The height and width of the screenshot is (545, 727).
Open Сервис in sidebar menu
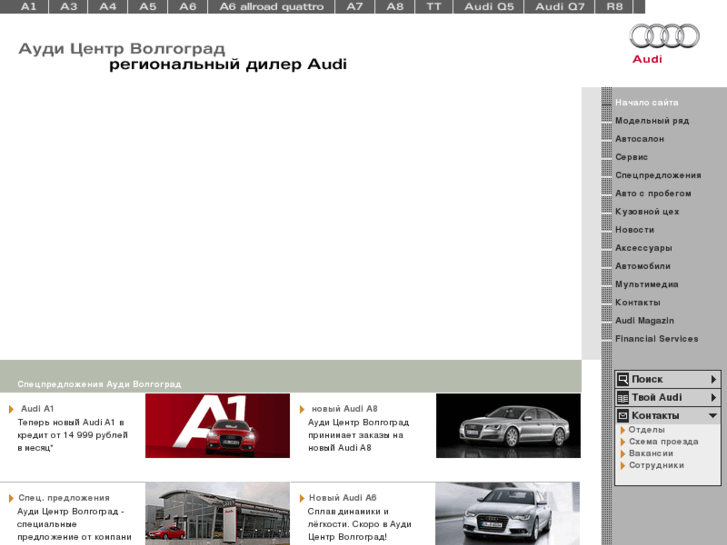pyautogui.click(x=631, y=157)
